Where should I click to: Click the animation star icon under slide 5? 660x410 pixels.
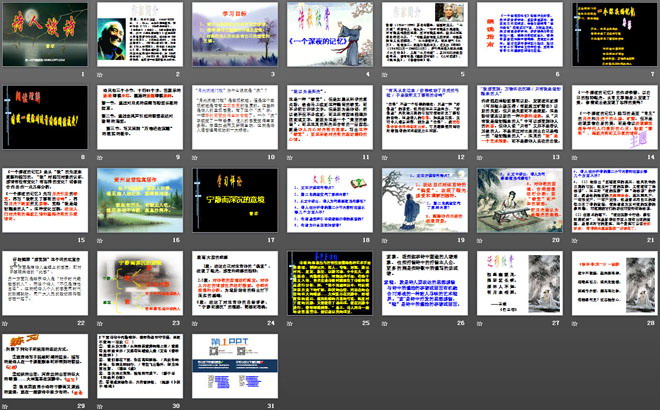tap(385, 75)
